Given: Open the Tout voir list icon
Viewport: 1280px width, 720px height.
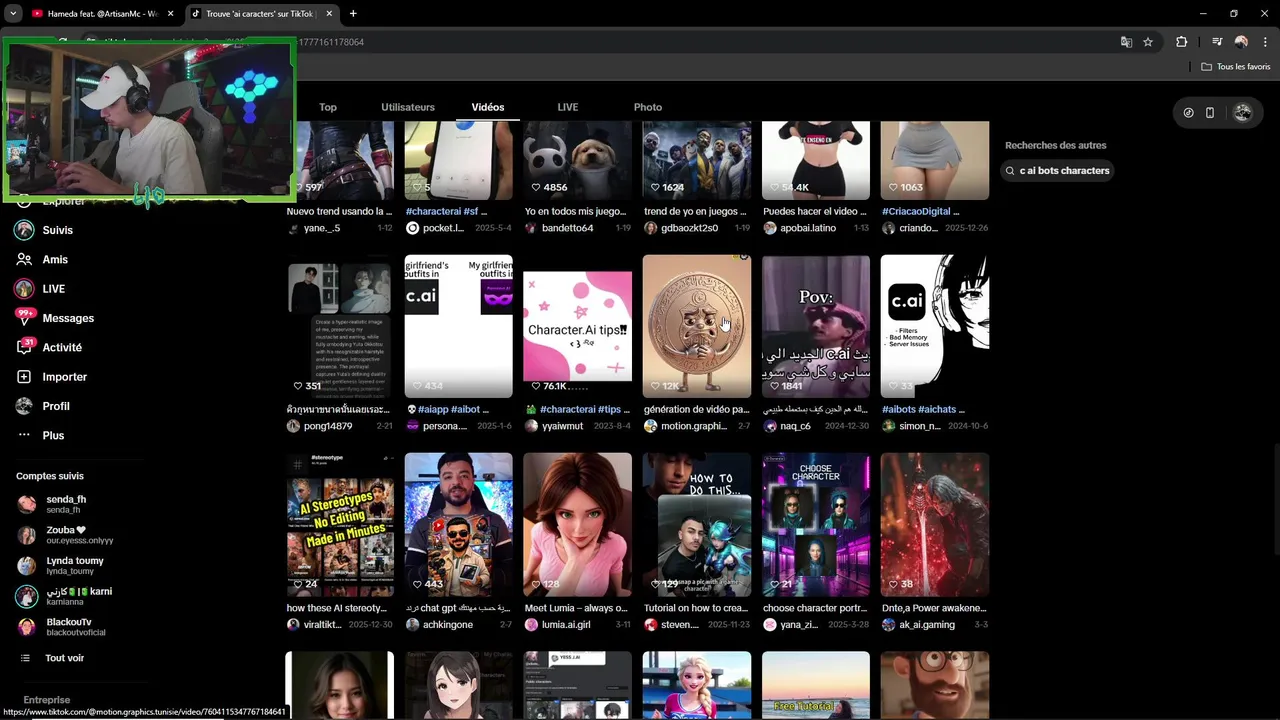Looking at the screenshot, I should (25, 658).
